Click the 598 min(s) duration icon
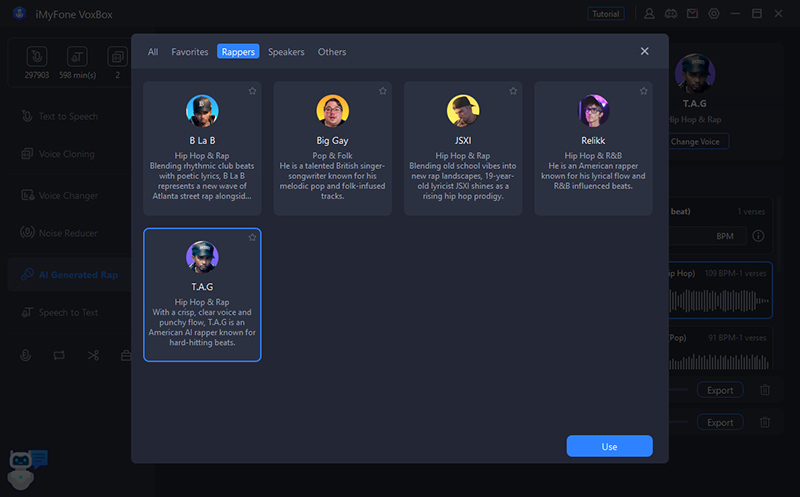The height and width of the screenshot is (497, 800). (77, 57)
